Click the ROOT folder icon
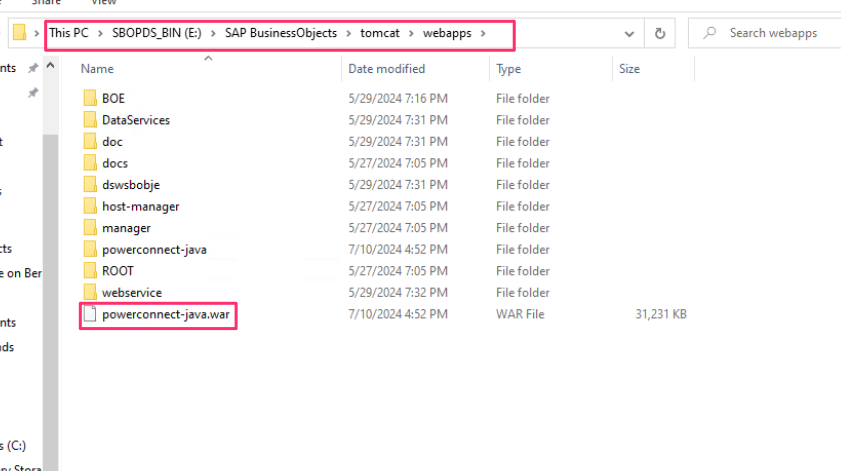841x471 pixels. pos(89,271)
